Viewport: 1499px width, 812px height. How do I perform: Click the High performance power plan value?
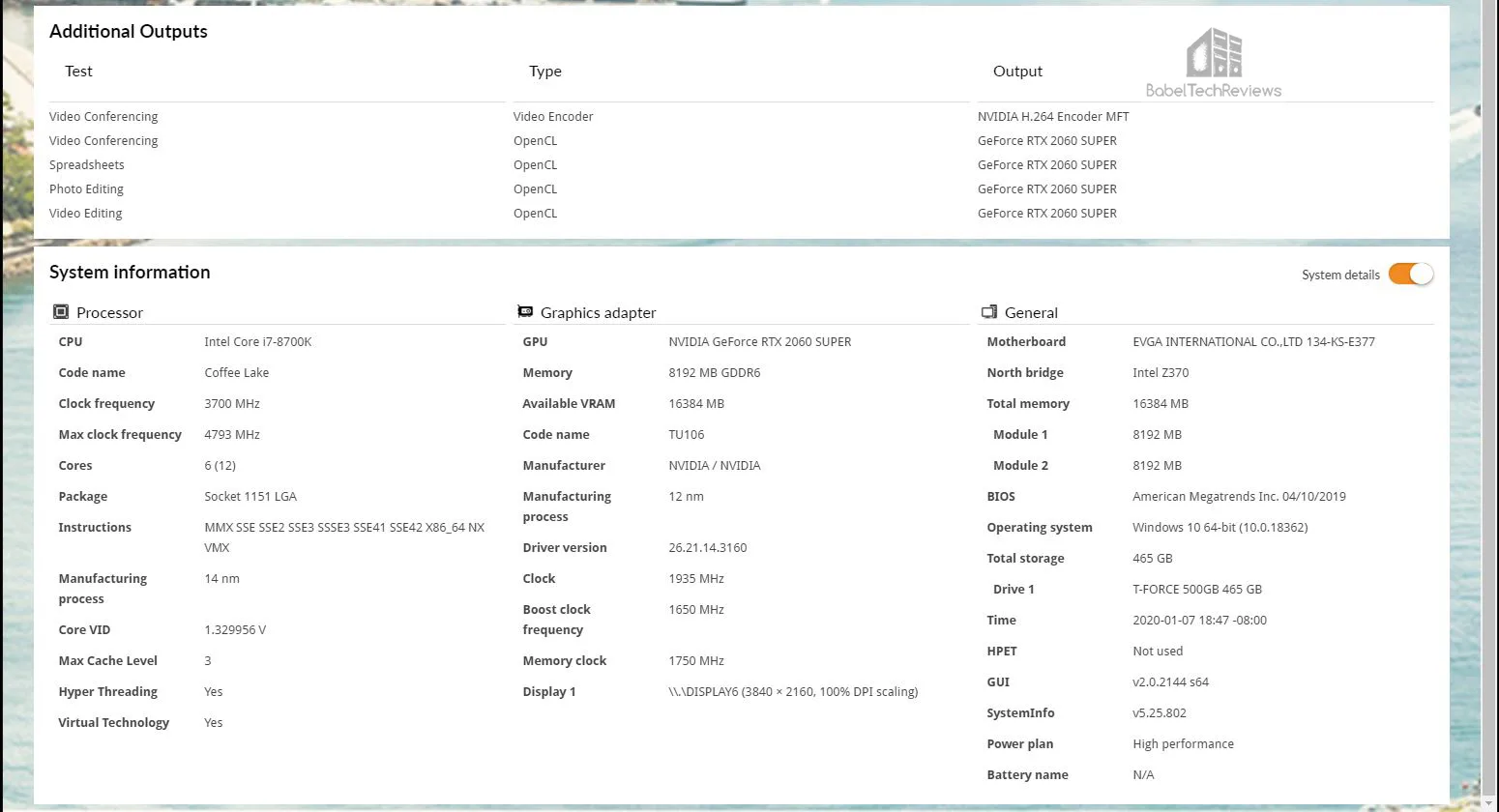click(x=1183, y=744)
